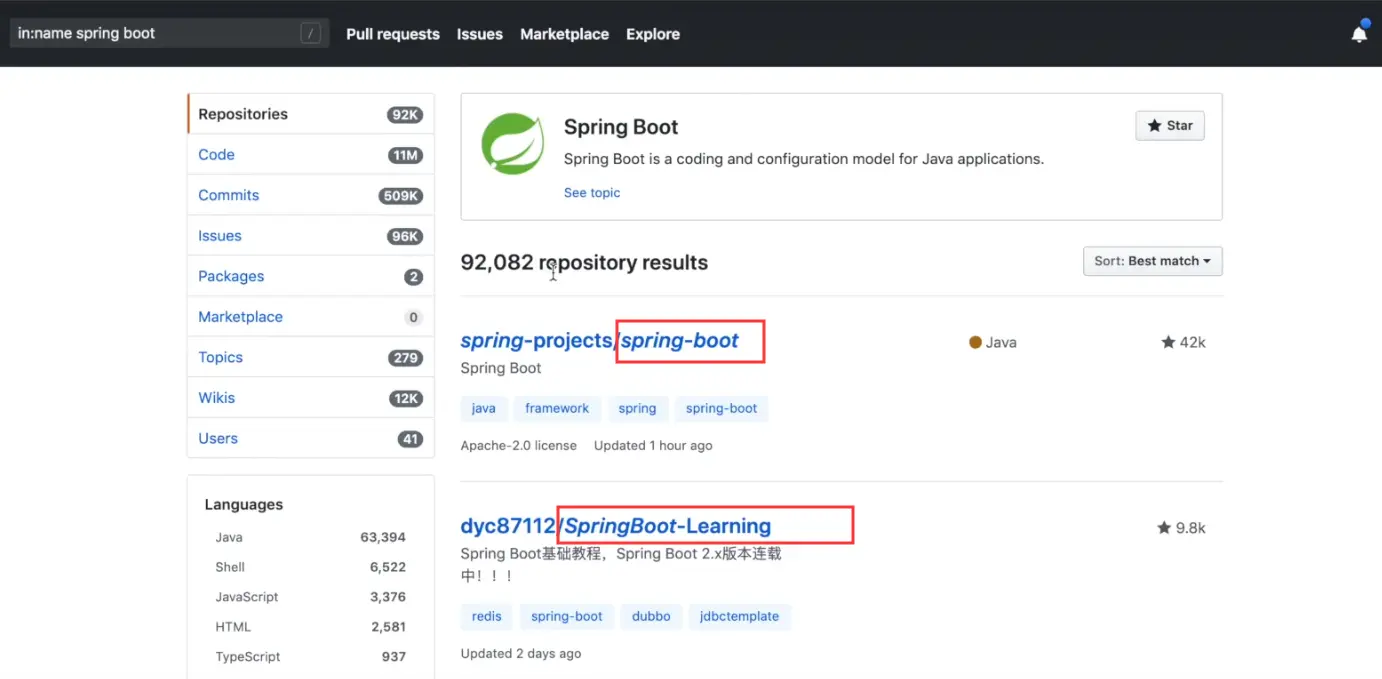Screen dimensions: 1382x679
Task: Open Pull requests in the top navigation
Action: point(393,33)
